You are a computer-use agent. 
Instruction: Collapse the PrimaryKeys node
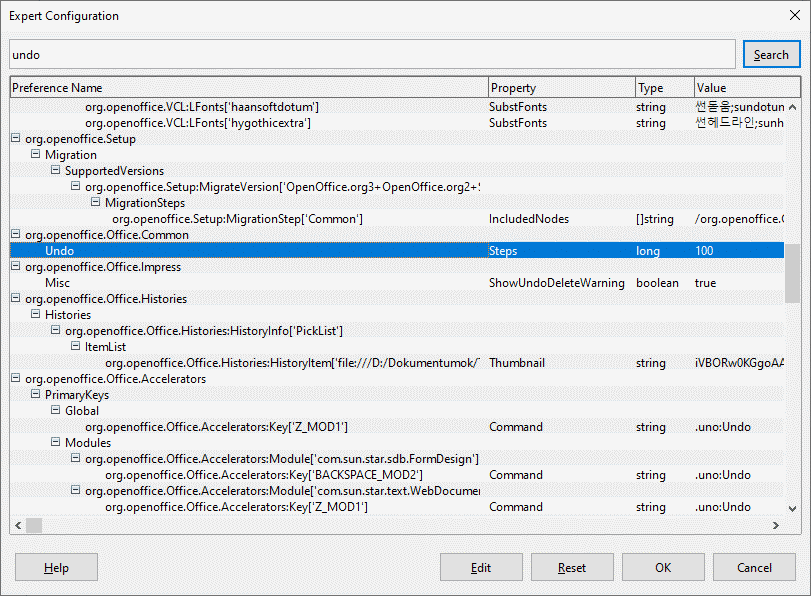click(36, 395)
